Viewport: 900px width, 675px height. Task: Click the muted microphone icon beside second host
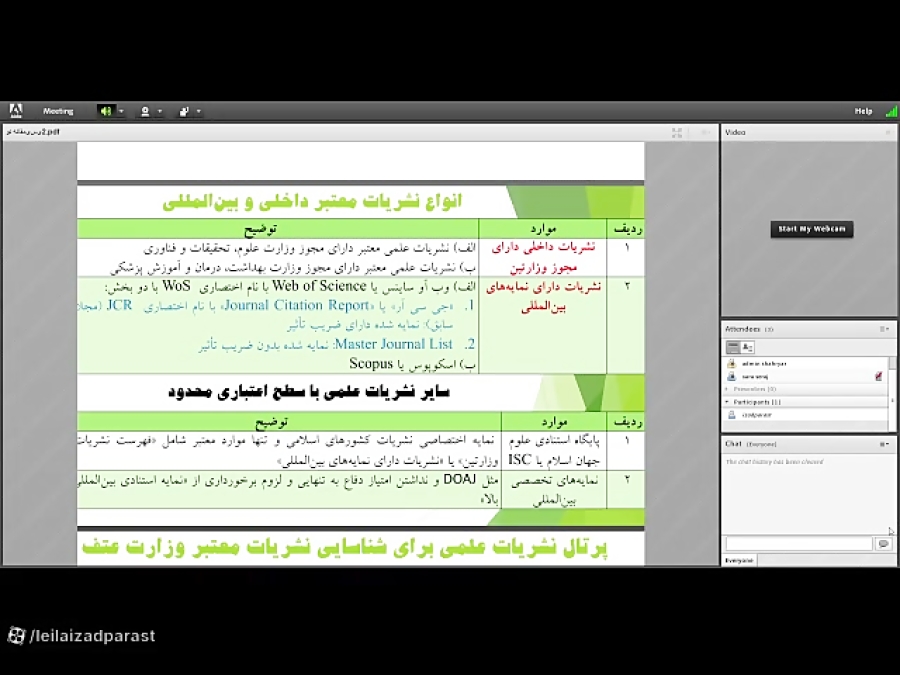pos(878,377)
